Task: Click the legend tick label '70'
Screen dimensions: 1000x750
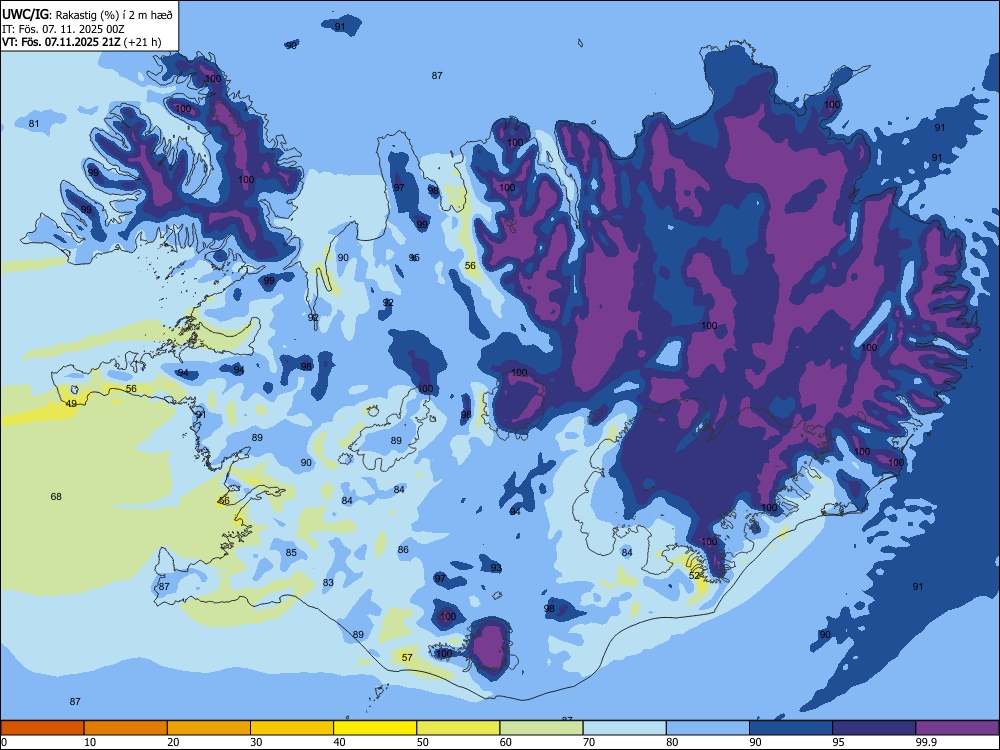Action: (x=589, y=742)
